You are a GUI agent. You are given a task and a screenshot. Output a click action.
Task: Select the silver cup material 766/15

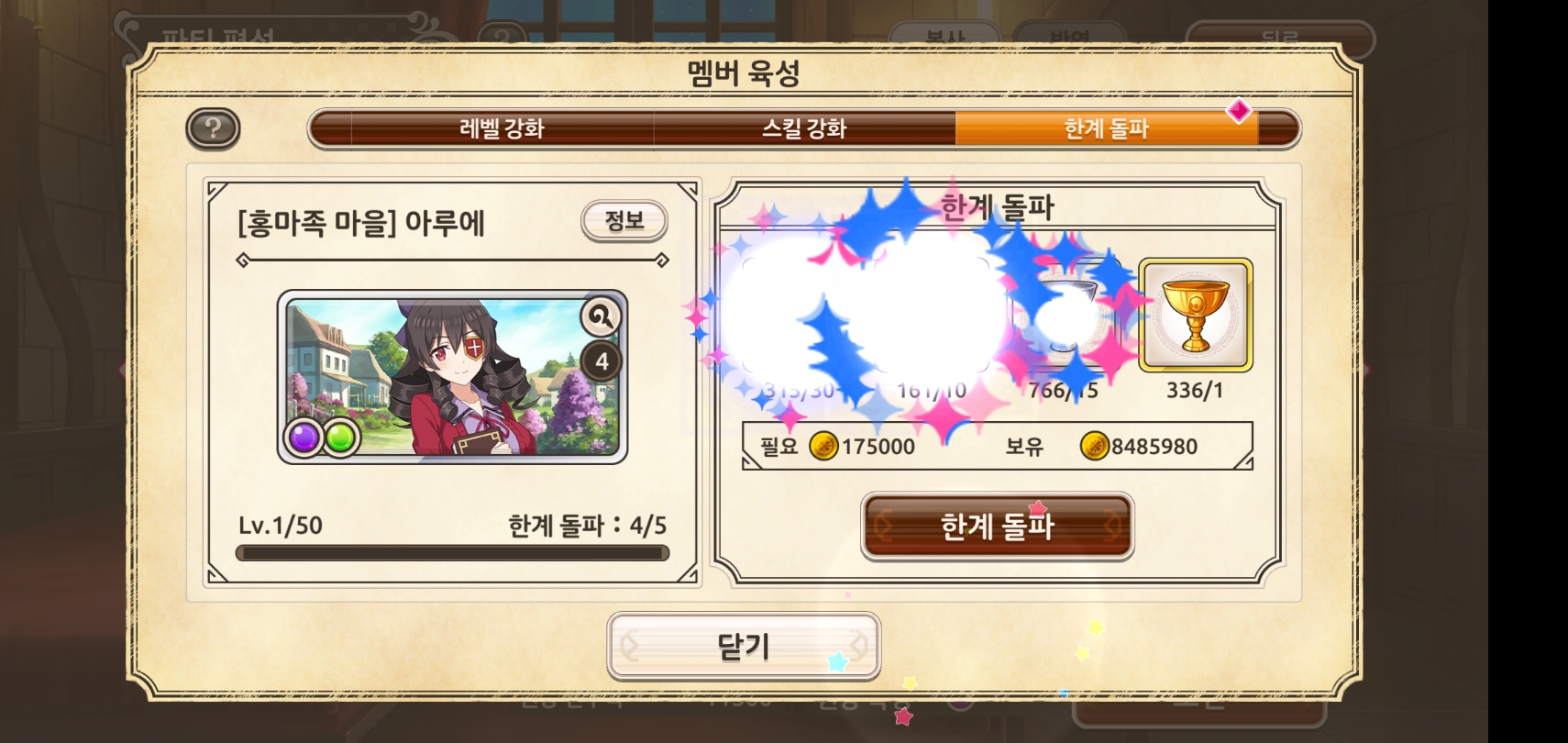point(1064,316)
